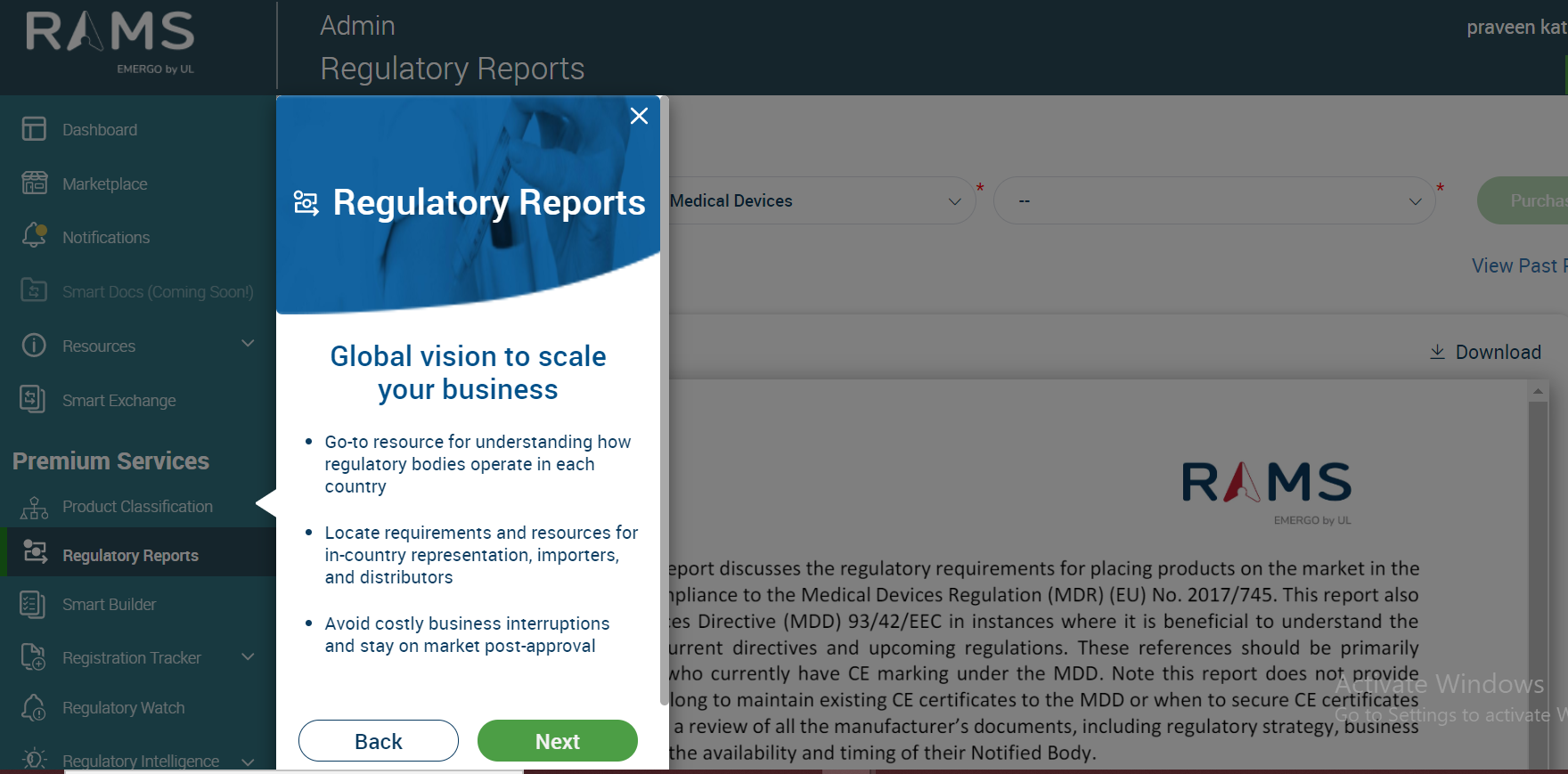Select Regulatory Reports in sidebar
Viewport: 1568px width, 774px height.
point(130,556)
